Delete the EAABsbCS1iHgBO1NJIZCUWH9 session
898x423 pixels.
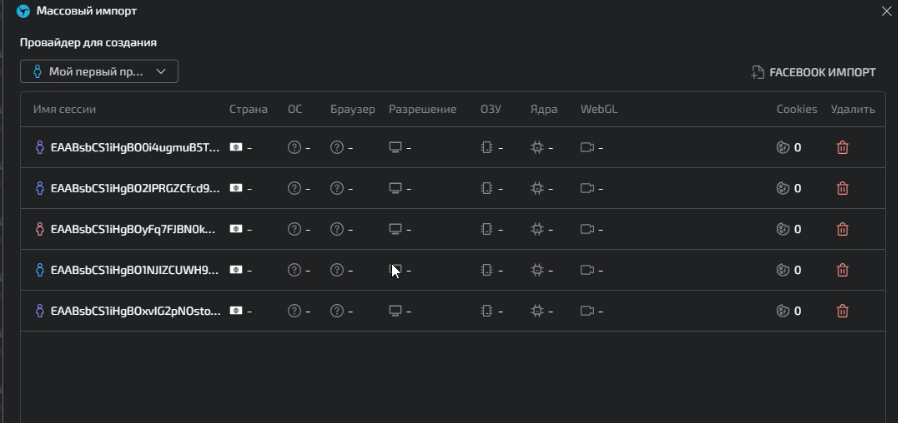pyautogui.click(x=842, y=270)
